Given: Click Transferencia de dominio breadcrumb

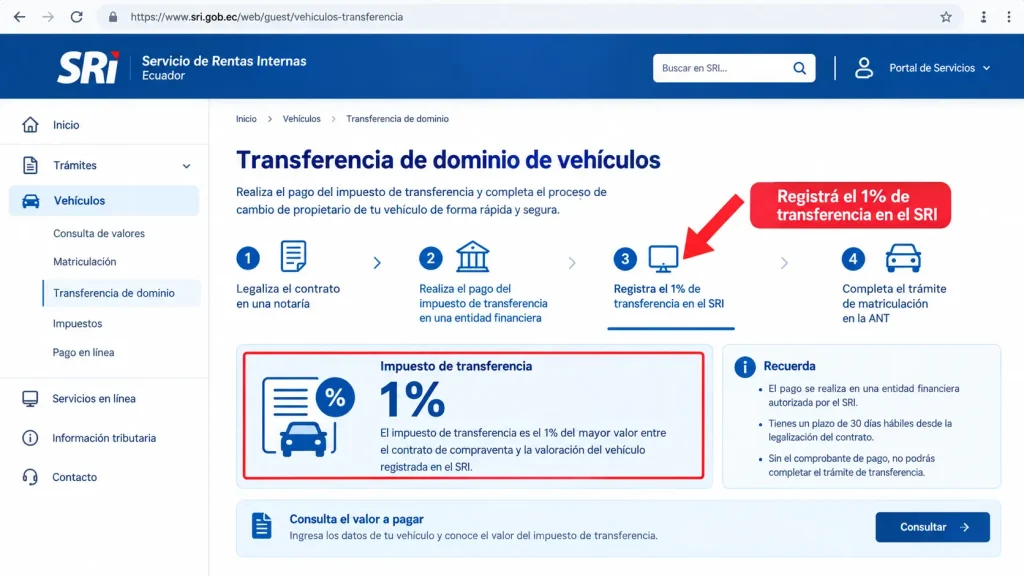Looking at the screenshot, I should (x=397, y=119).
